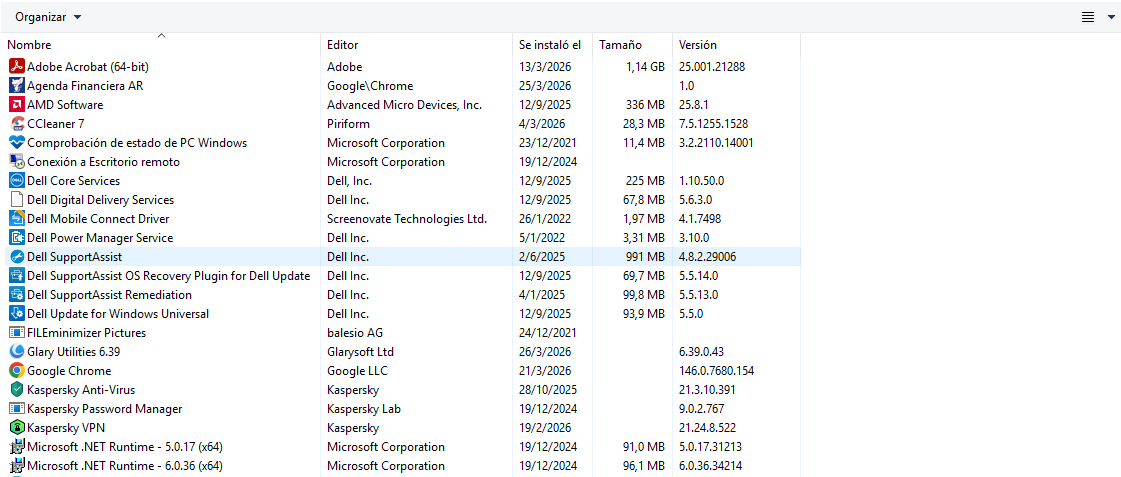Viewport: 1121px width, 477px height.
Task: Select the Agenda Financiera AR icon
Action: (x=16, y=86)
